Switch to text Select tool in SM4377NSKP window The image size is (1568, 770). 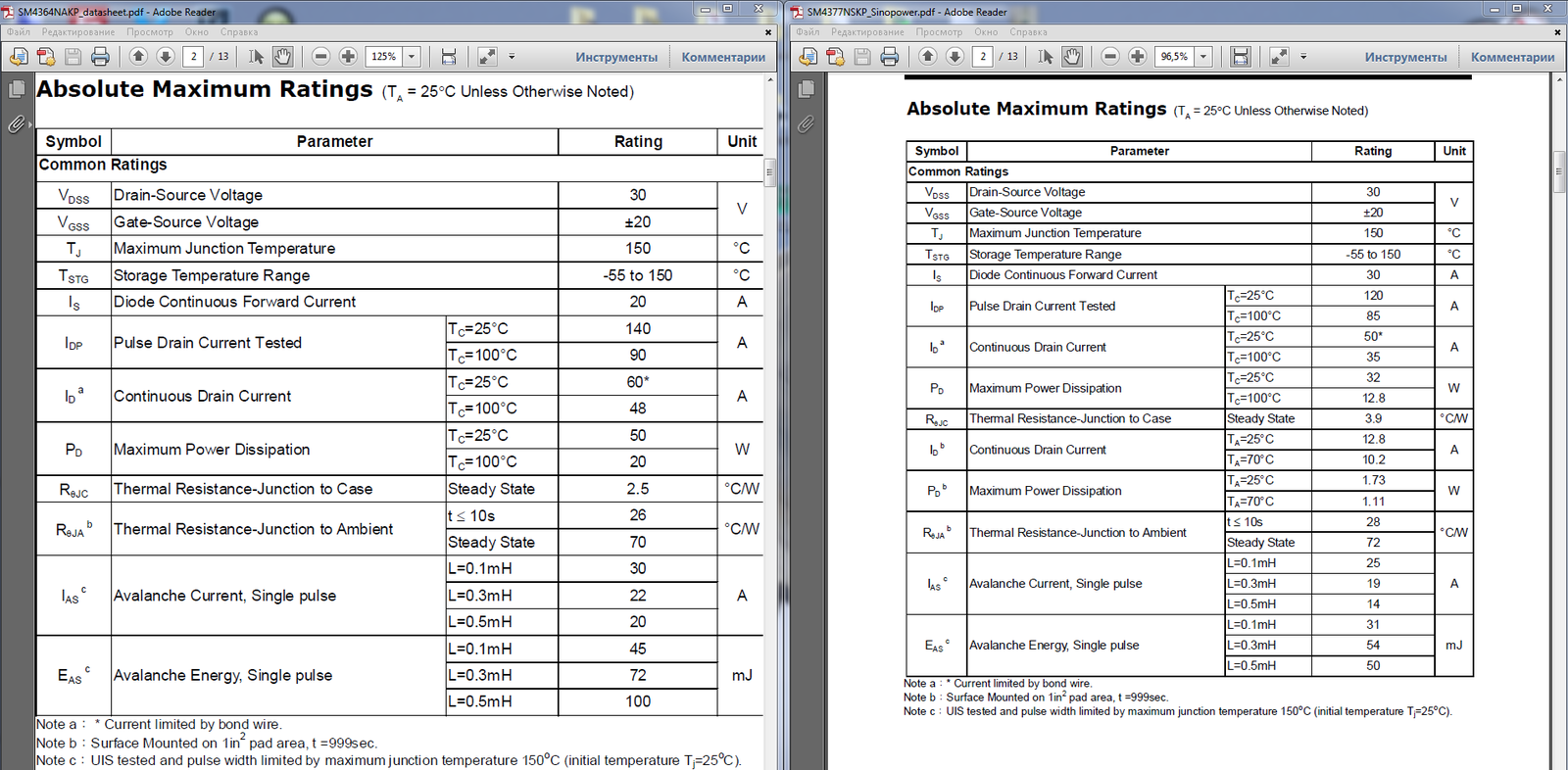[x=1046, y=57]
